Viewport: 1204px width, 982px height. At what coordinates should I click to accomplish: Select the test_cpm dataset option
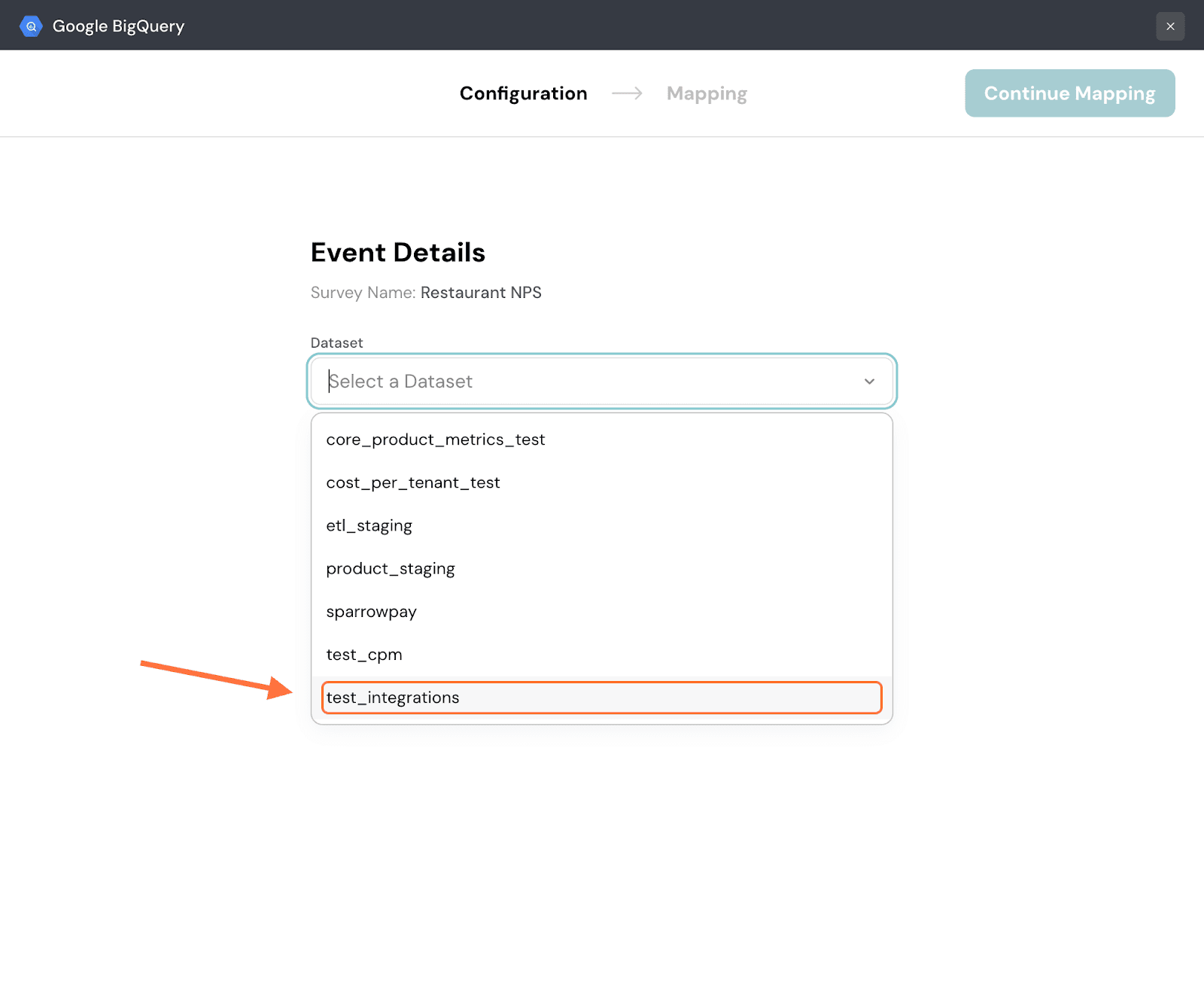coord(364,655)
